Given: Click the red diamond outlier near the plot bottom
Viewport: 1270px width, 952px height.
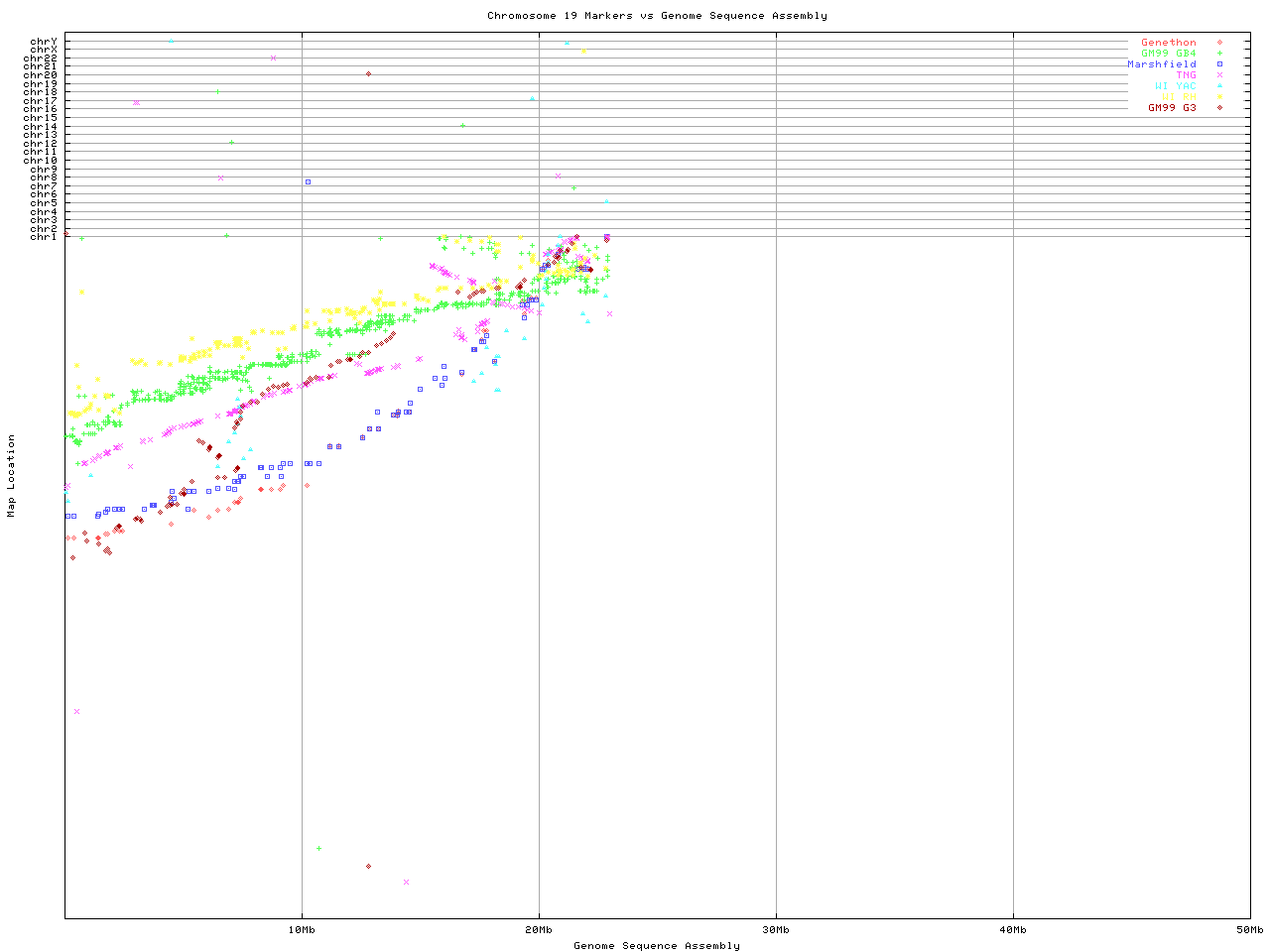Looking at the screenshot, I should [368, 866].
